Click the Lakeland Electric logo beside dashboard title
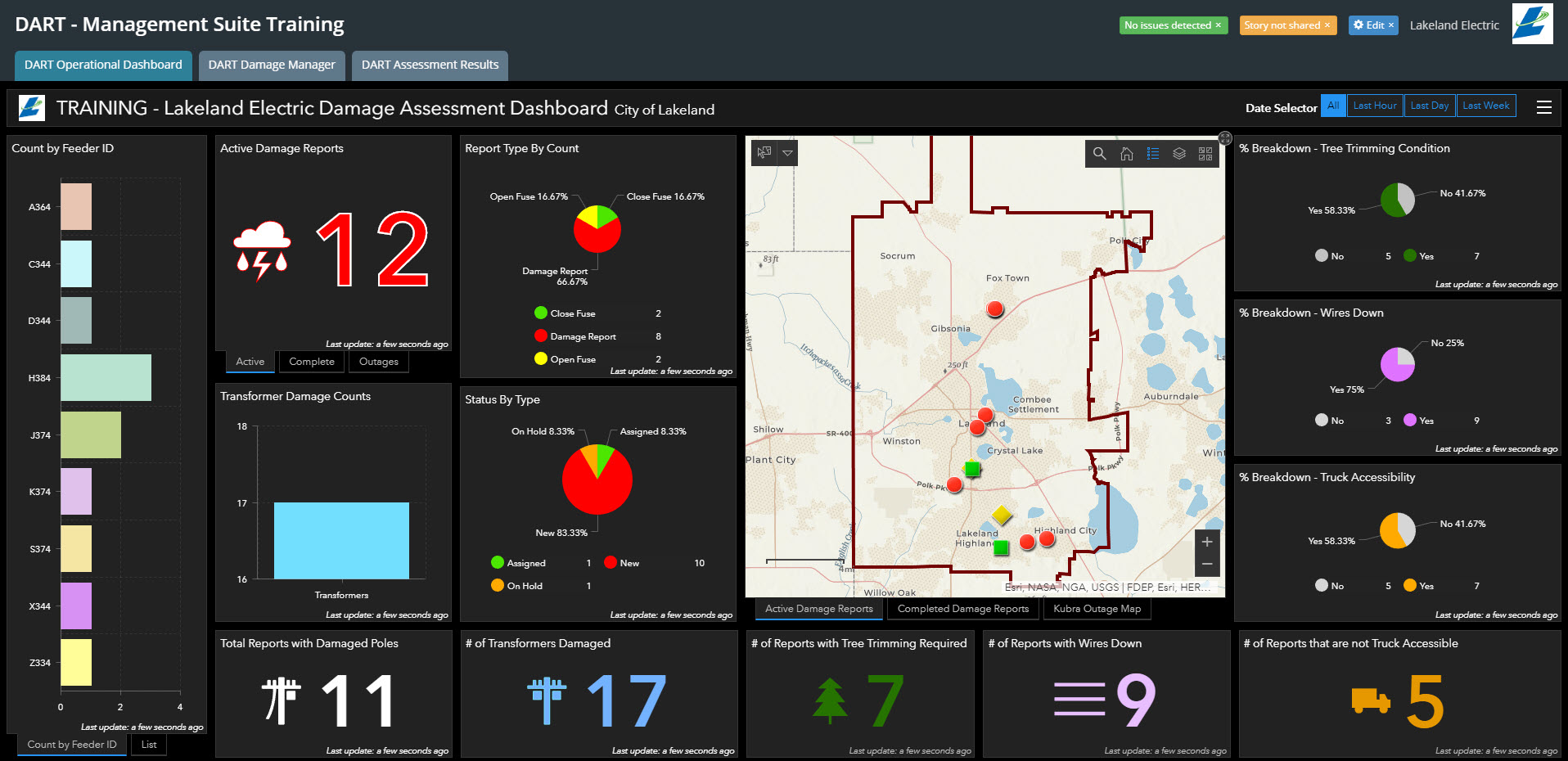Image resolution: width=1568 pixels, height=761 pixels. click(32, 107)
